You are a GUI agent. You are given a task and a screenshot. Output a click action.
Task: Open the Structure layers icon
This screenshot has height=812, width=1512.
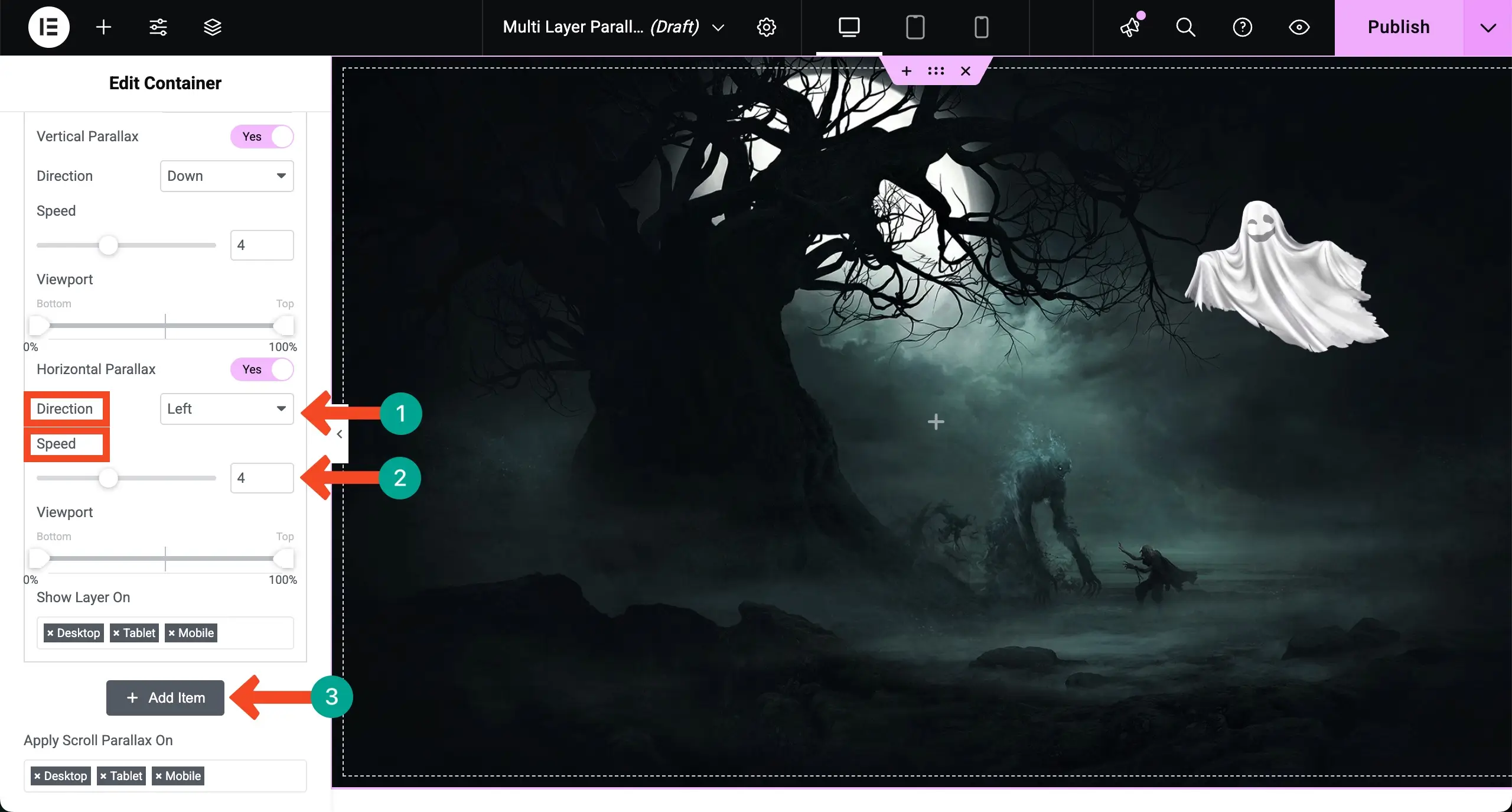(x=212, y=27)
